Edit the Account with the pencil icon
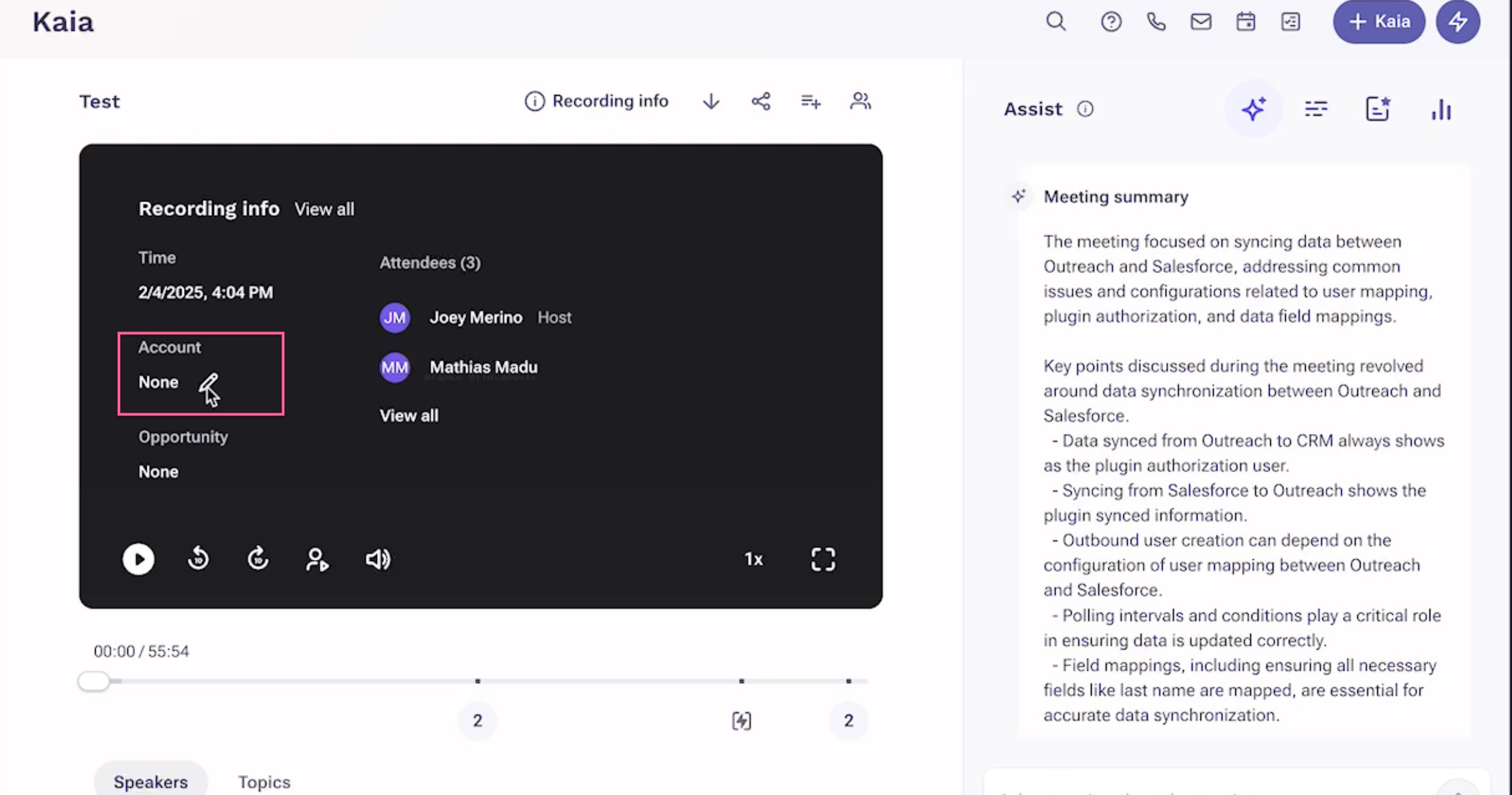The width and height of the screenshot is (1512, 795). tap(209, 382)
